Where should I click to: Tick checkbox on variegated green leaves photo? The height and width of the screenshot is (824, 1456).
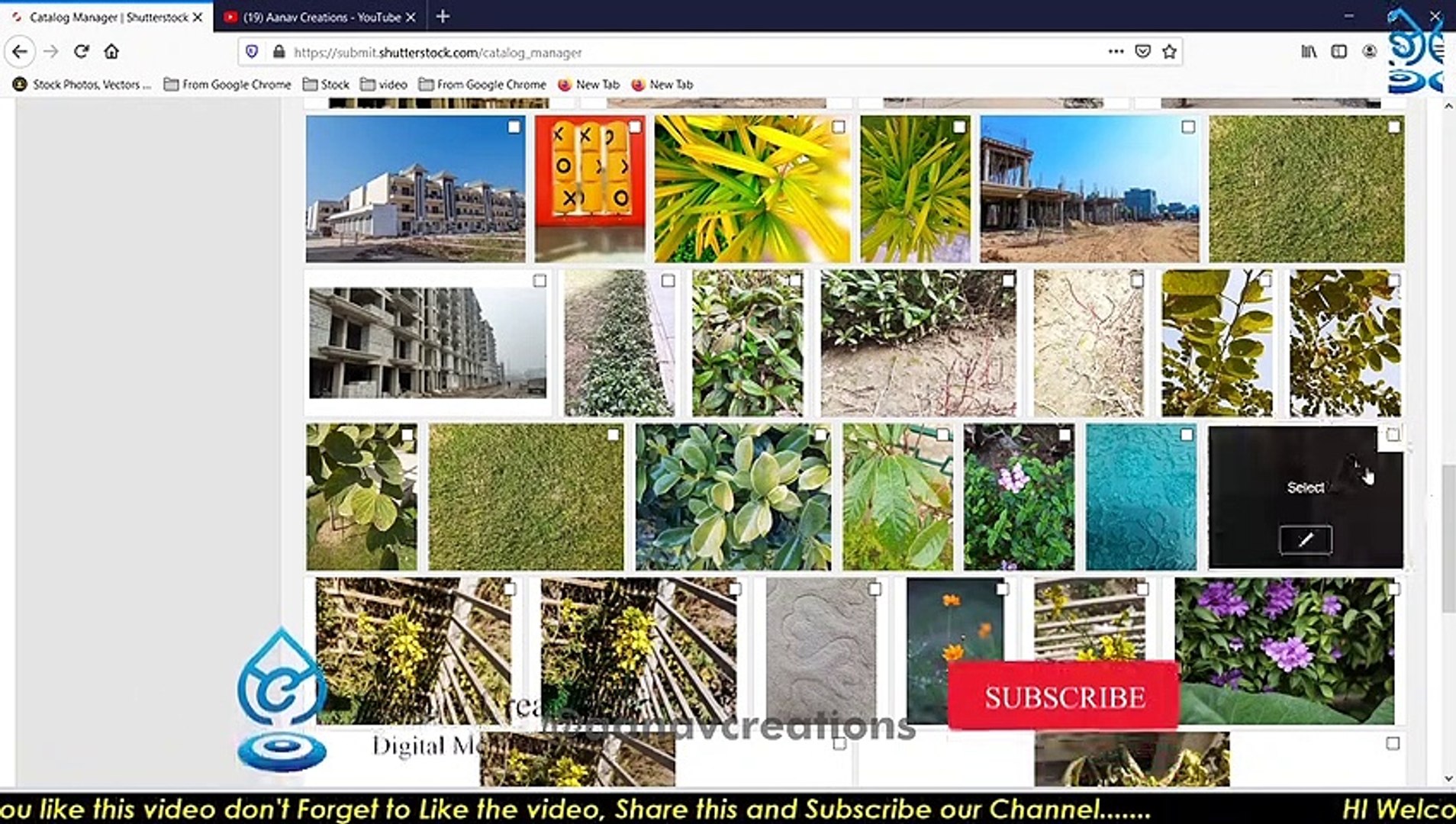click(820, 434)
